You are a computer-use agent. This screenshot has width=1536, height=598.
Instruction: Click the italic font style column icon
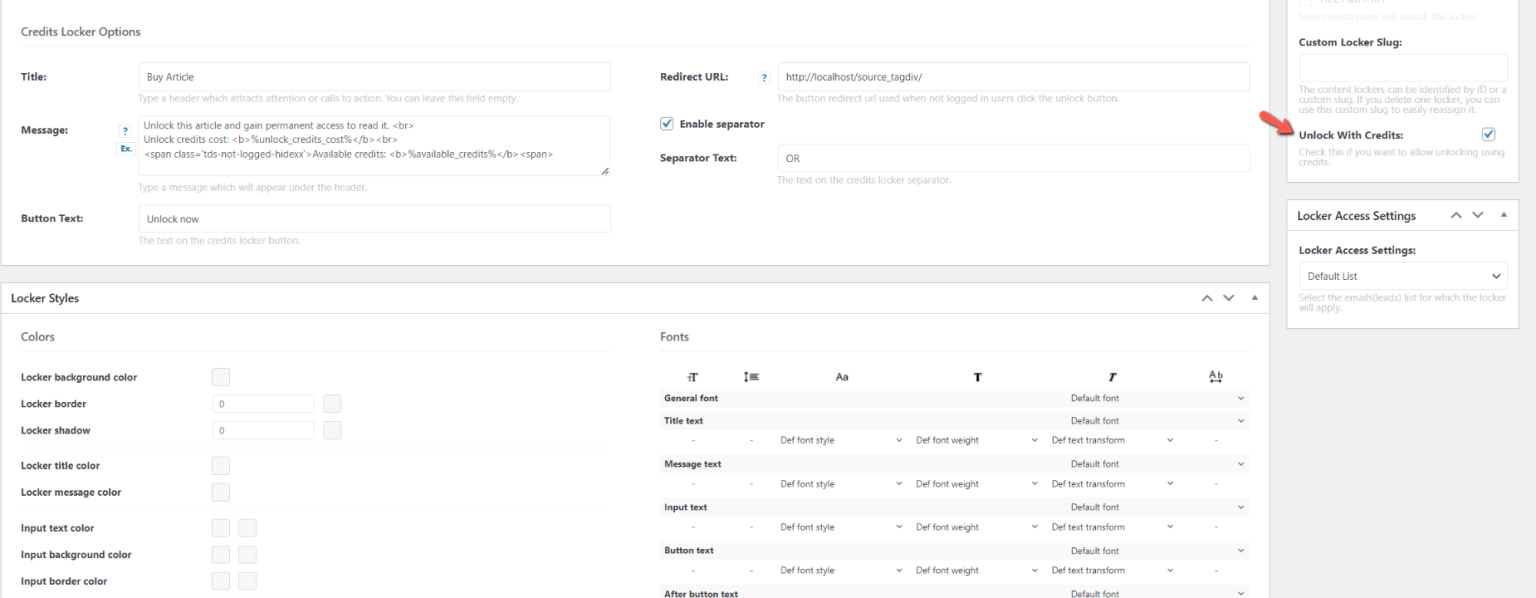click(x=1111, y=376)
